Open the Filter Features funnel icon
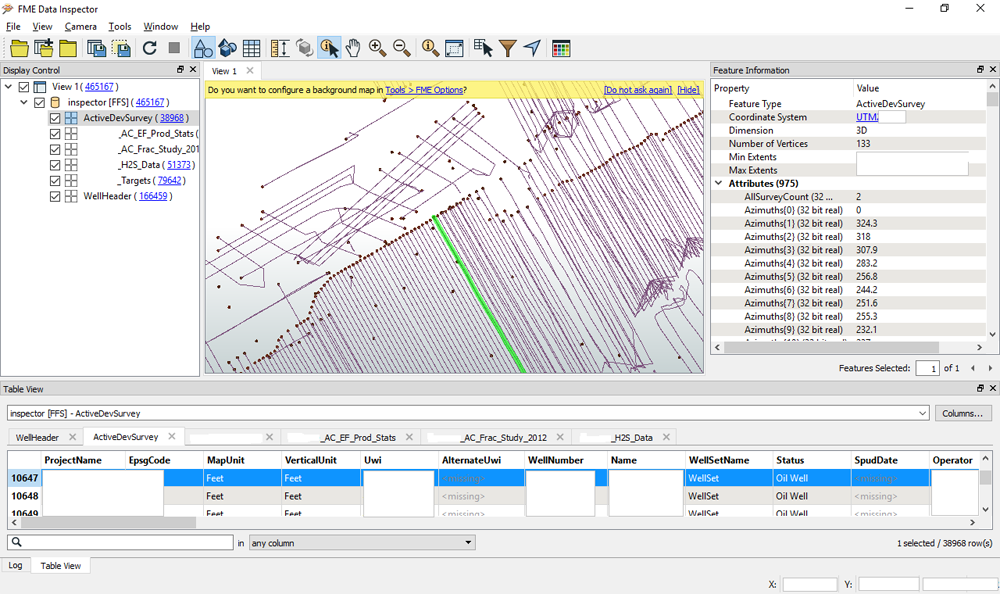The height and width of the screenshot is (594, 1000). coord(508,48)
